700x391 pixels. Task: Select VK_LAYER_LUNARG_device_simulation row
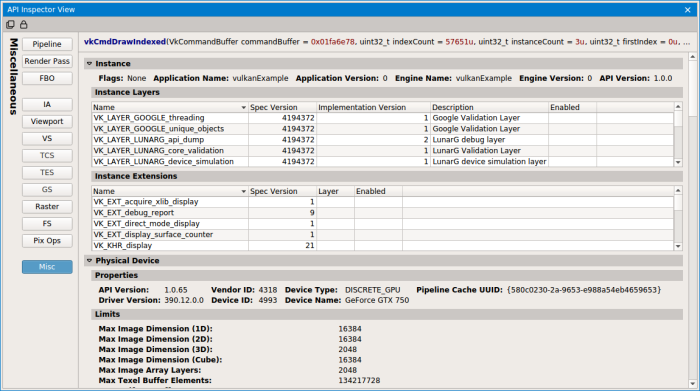pyautogui.click(x=383, y=162)
